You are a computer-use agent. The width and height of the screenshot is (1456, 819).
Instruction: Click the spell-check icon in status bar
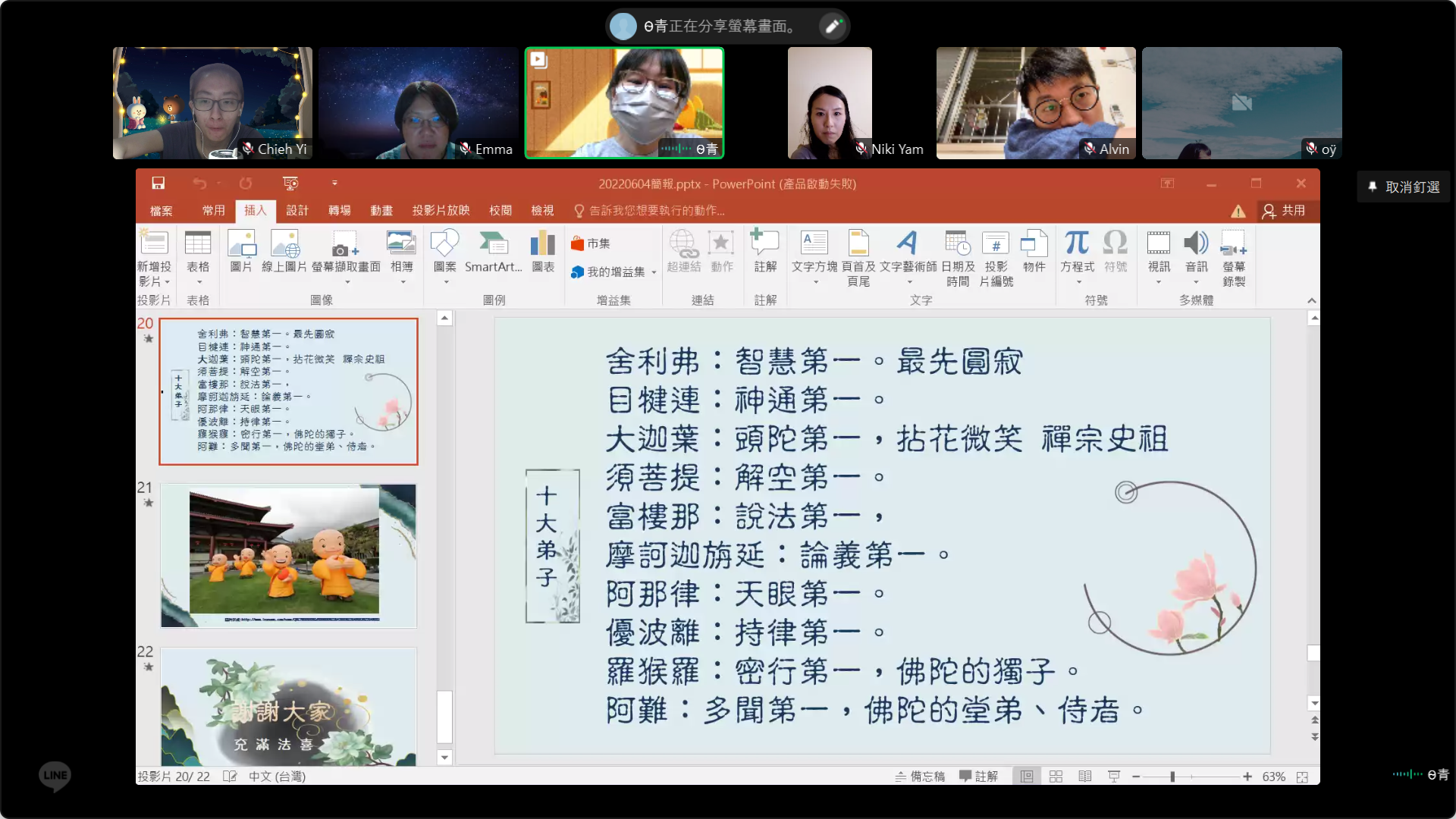[x=230, y=776]
